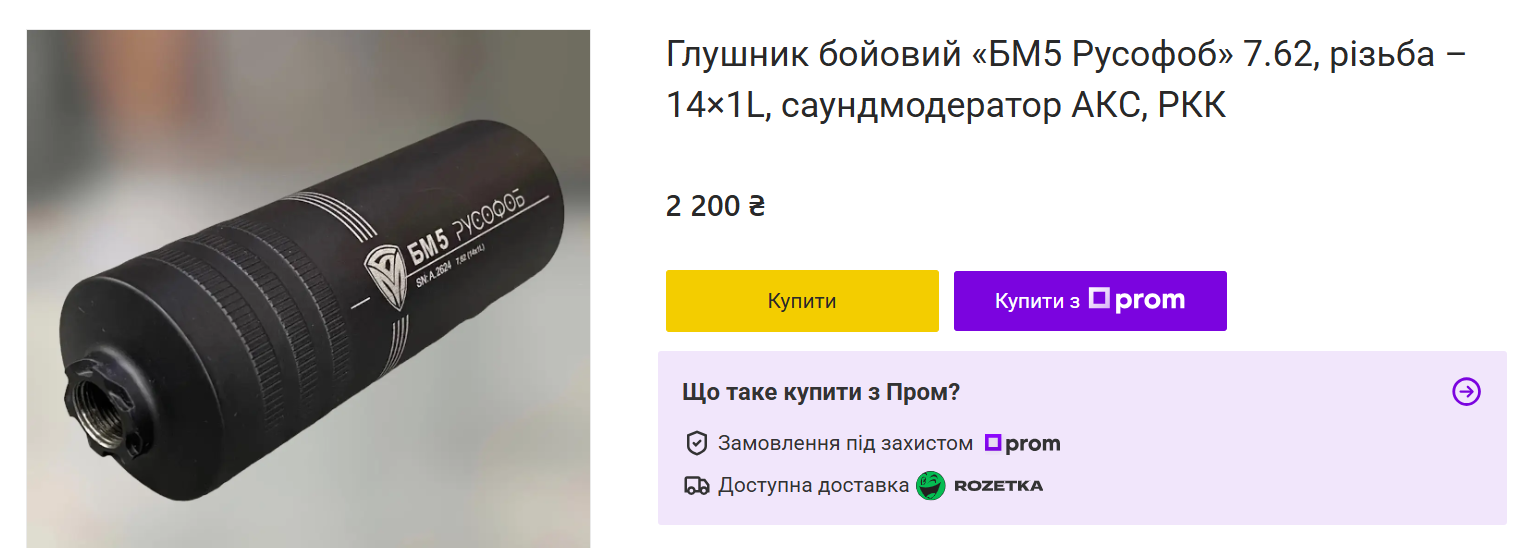The width and height of the screenshot is (1533, 548).
Task: Select the Замовлення під захистом text
Action: click(x=845, y=443)
